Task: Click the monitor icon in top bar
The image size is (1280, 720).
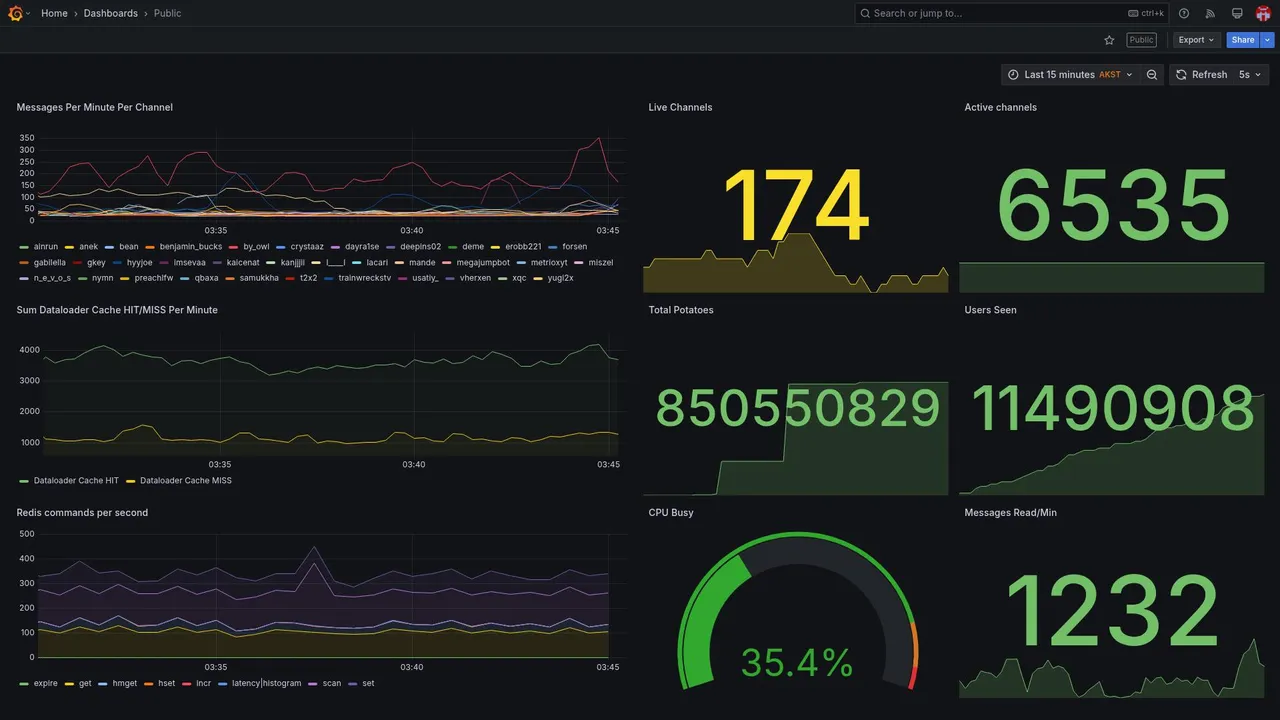Action: pyautogui.click(x=1237, y=13)
